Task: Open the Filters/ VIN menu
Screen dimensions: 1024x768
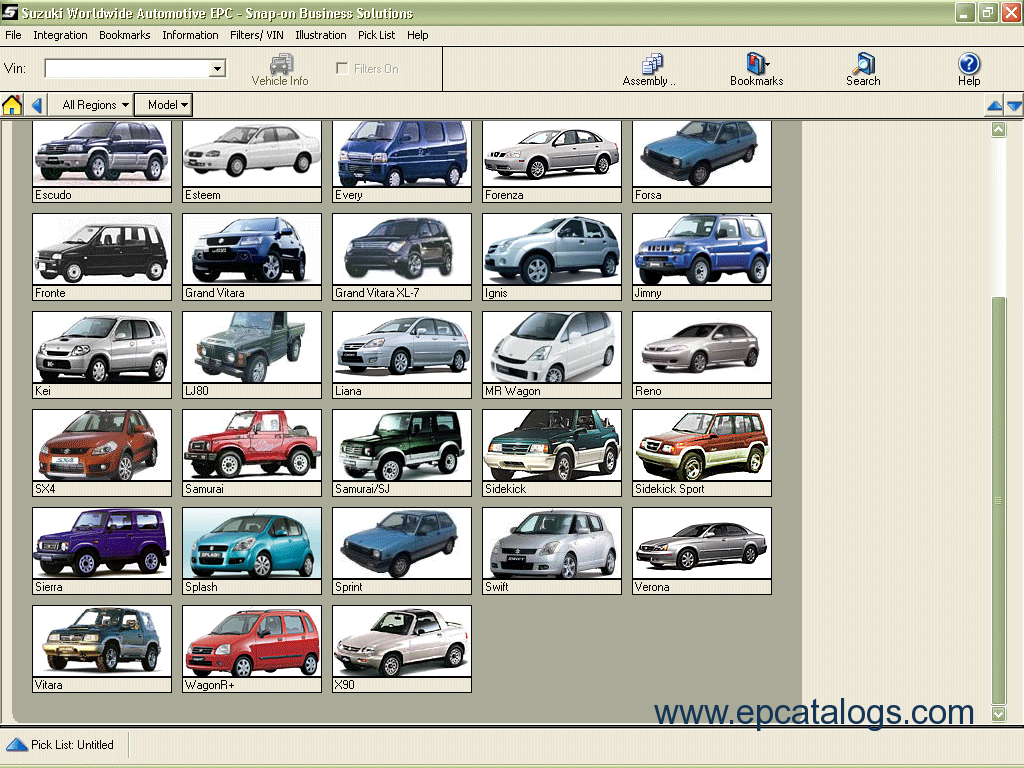Action: click(x=258, y=35)
